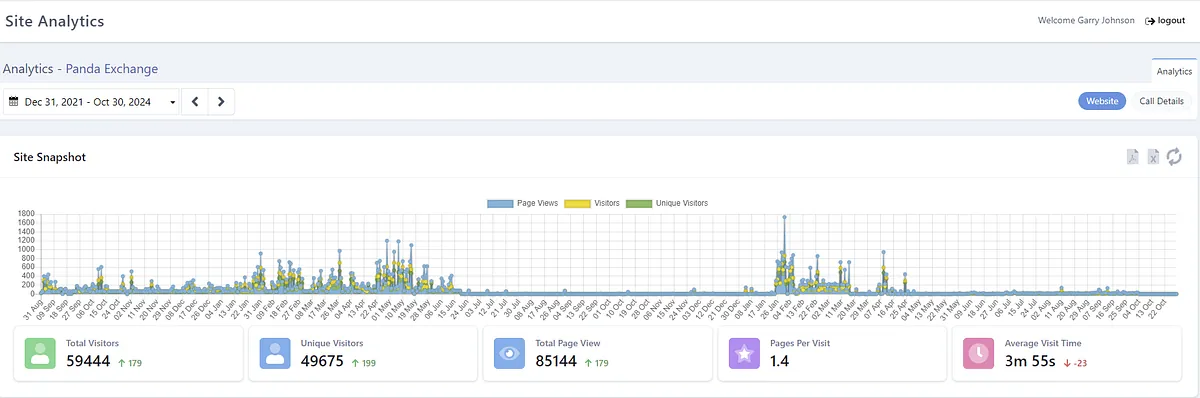The image size is (1200, 398).
Task: Toggle Unique Visitors series in legend
Action: pos(667,203)
